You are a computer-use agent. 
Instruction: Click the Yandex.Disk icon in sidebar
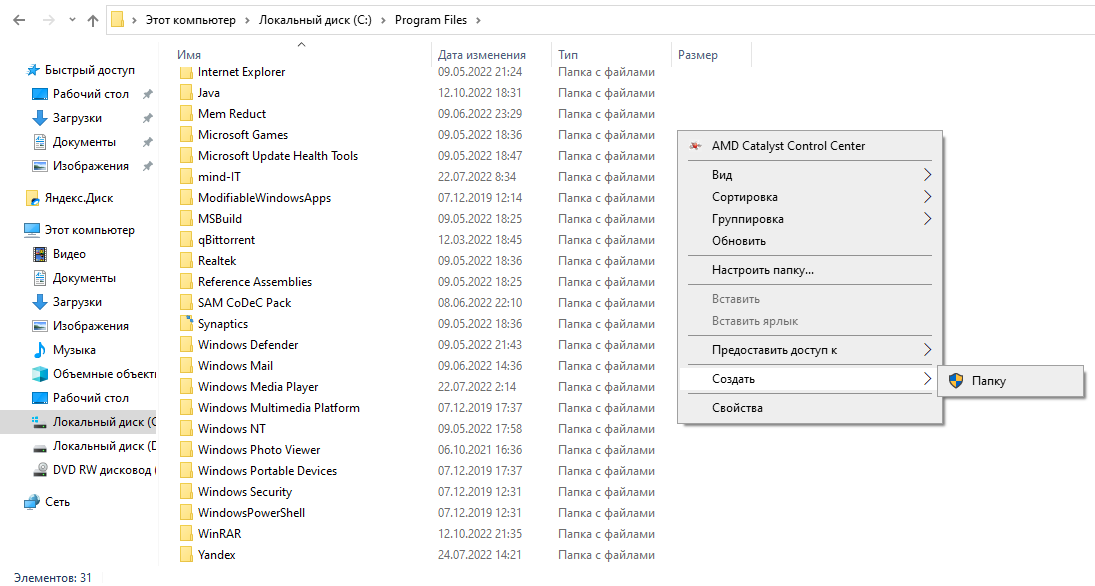pyautogui.click(x=32, y=198)
